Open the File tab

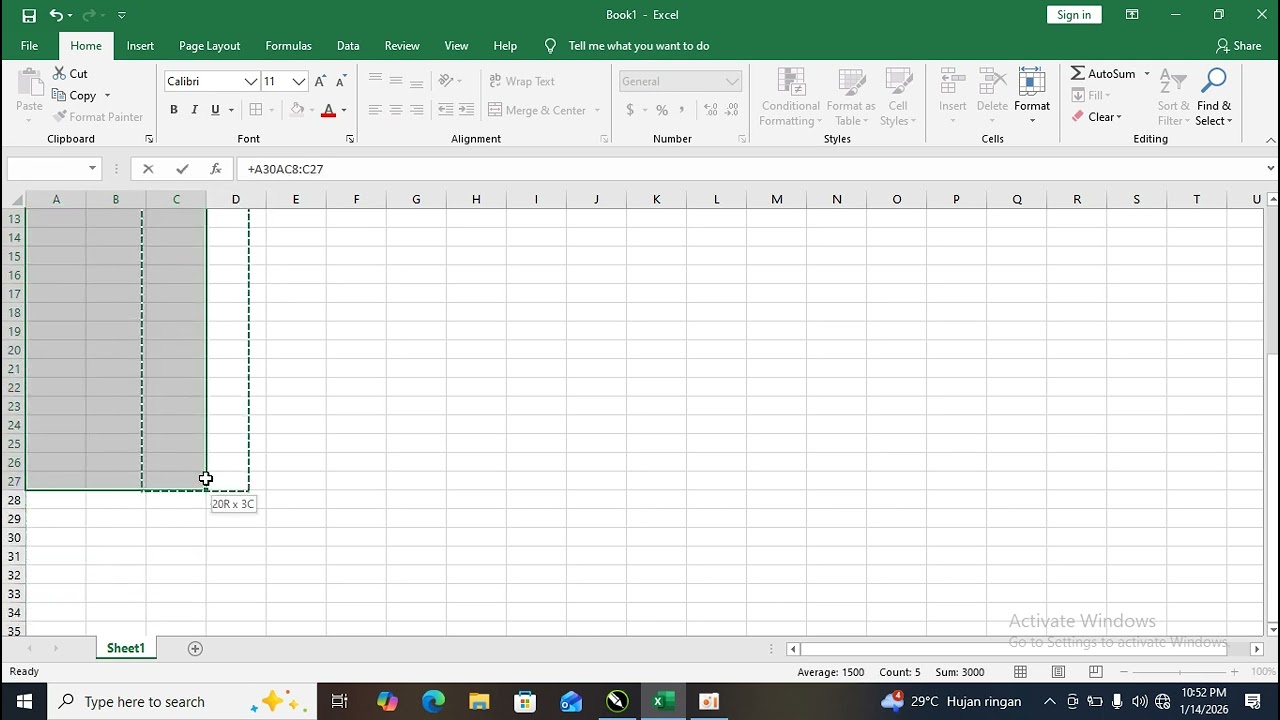[x=29, y=46]
